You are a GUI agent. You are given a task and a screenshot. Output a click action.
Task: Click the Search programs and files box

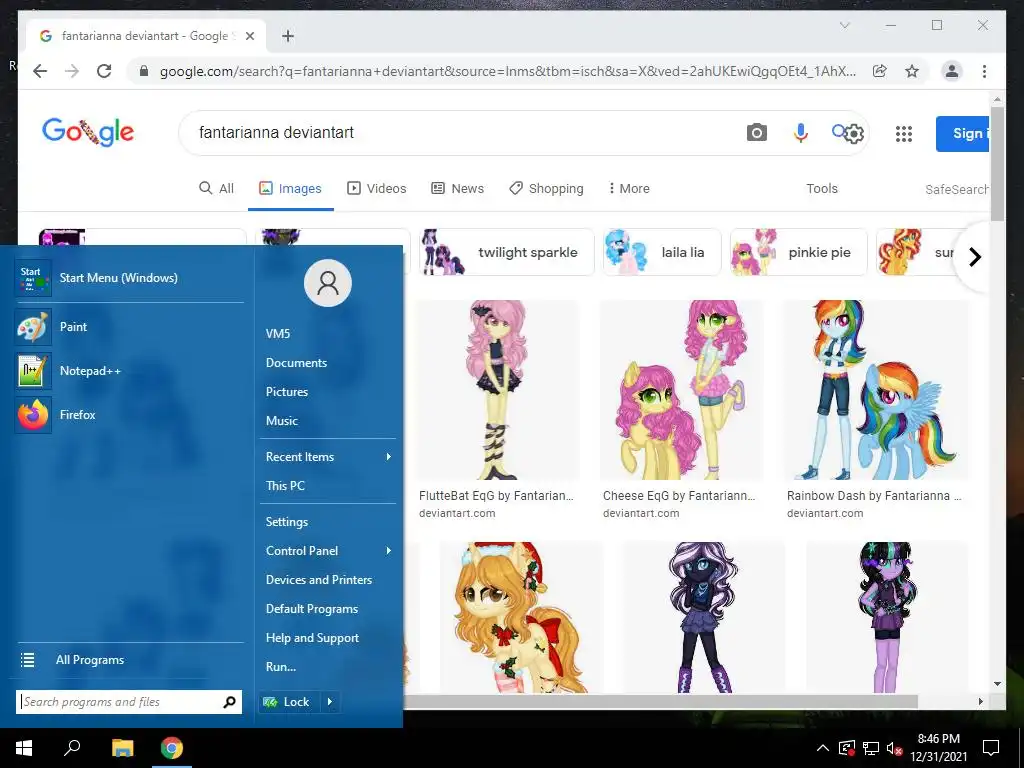coord(129,702)
